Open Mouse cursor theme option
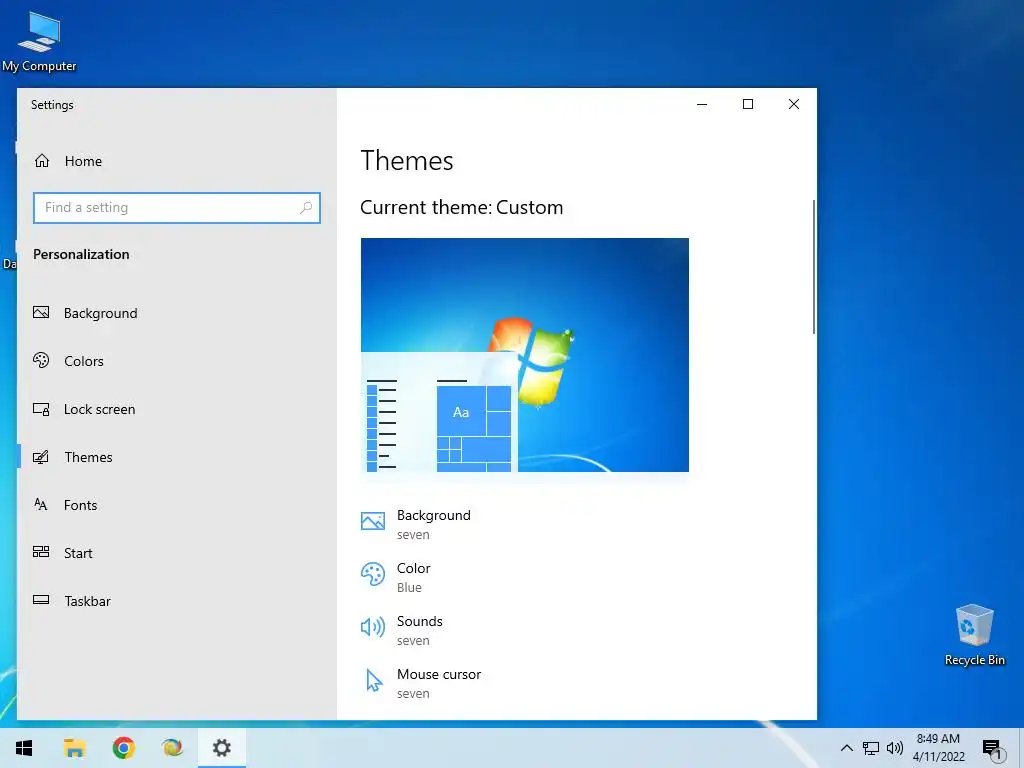Image resolution: width=1024 pixels, height=768 pixels. [x=439, y=683]
